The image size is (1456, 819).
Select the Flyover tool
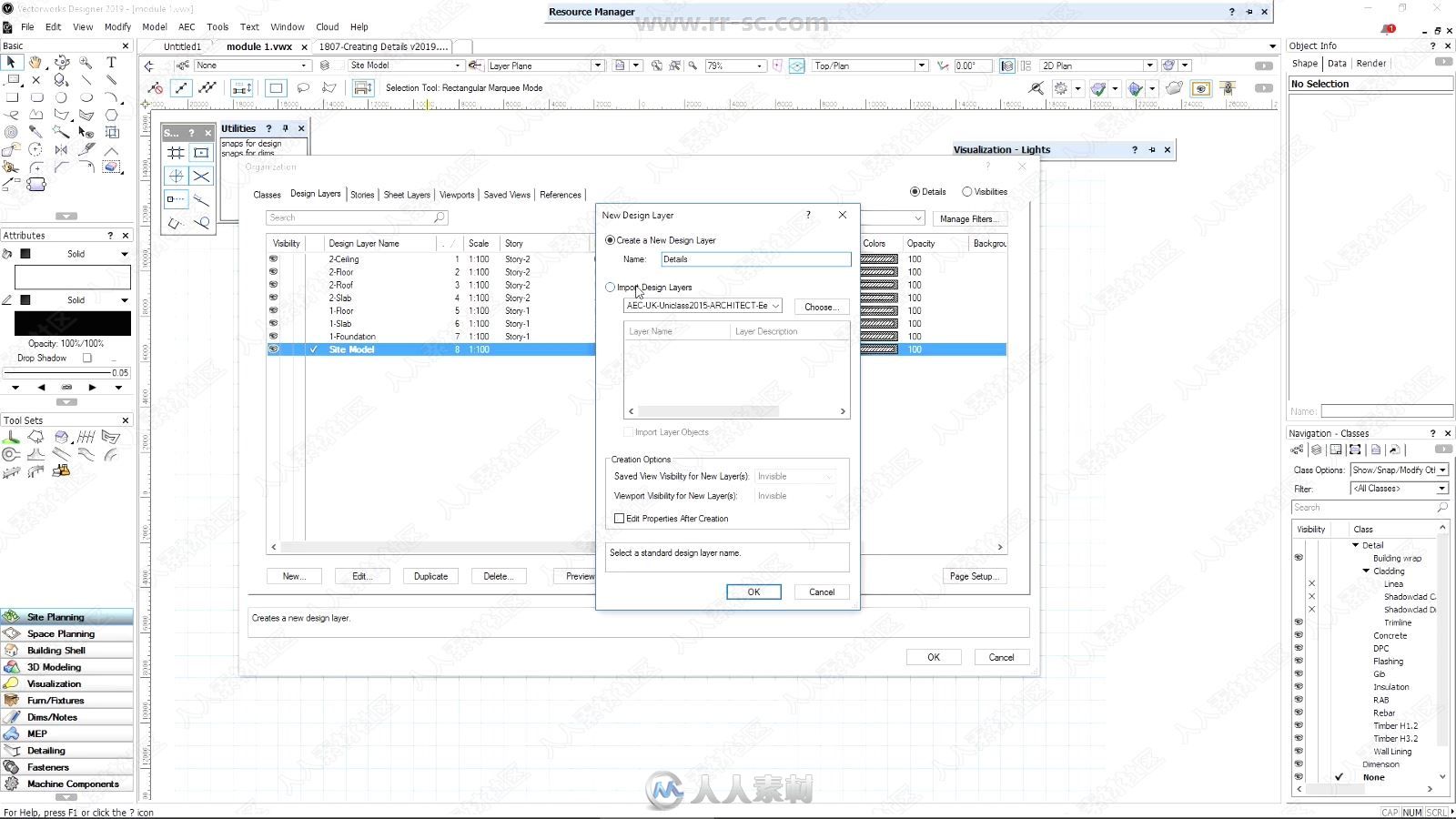pos(61,63)
